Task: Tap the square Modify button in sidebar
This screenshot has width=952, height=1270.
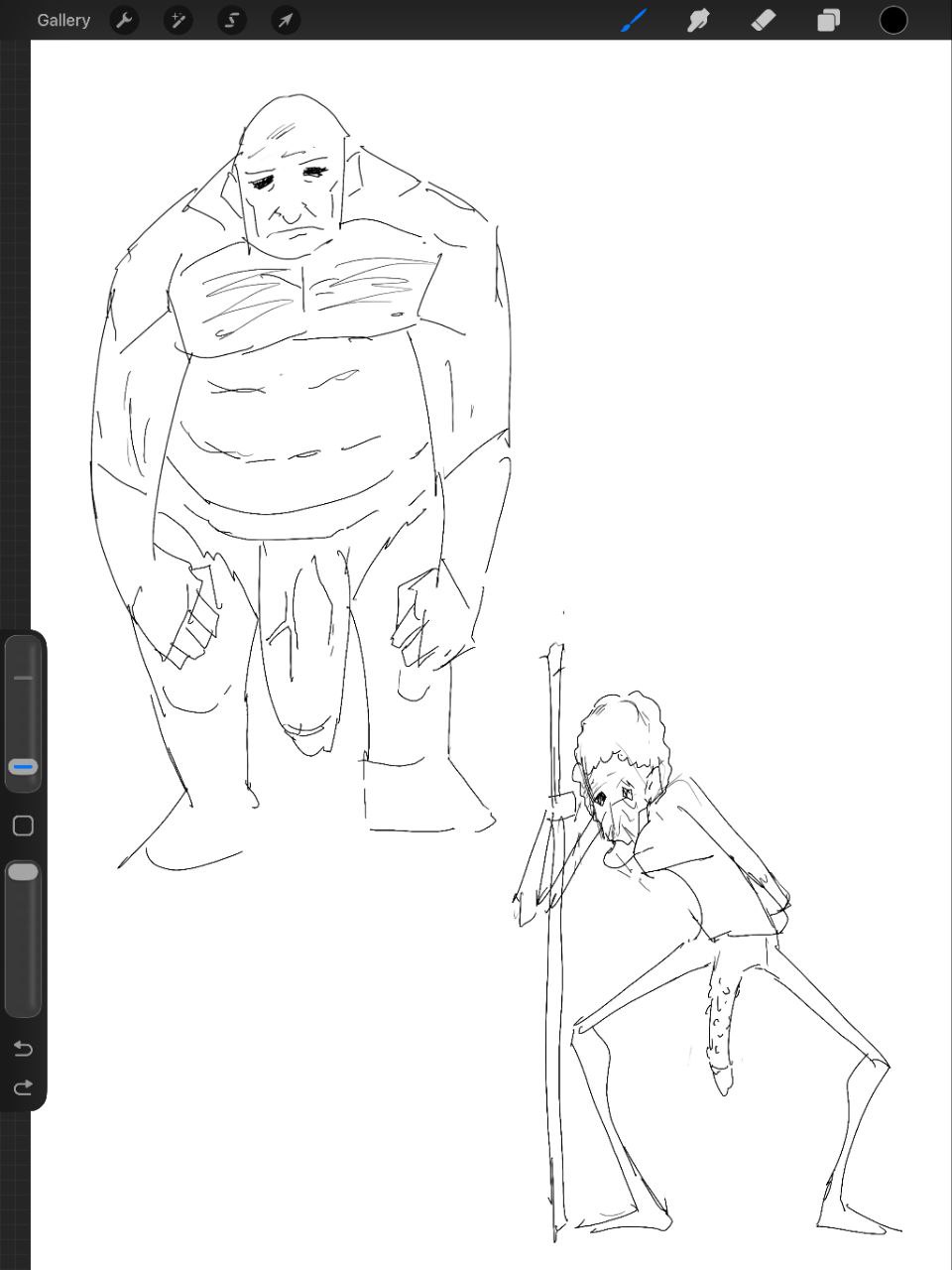Action: click(23, 825)
